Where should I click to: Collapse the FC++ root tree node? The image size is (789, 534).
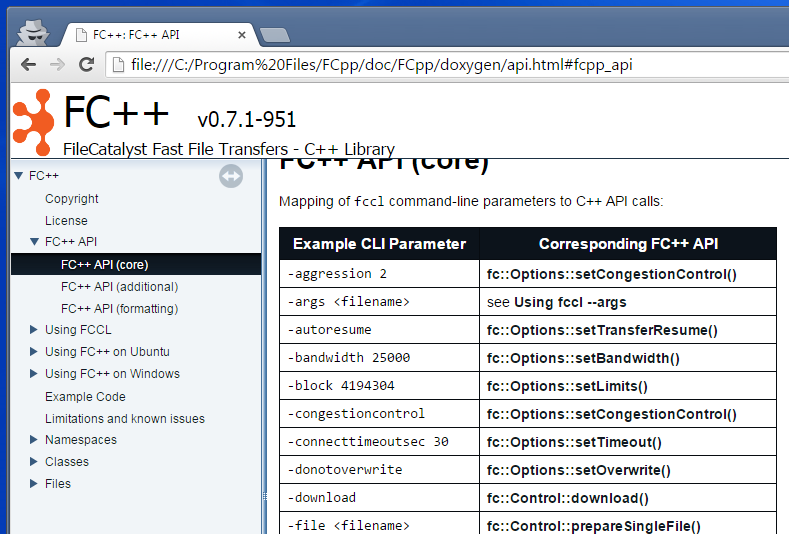tap(18, 176)
